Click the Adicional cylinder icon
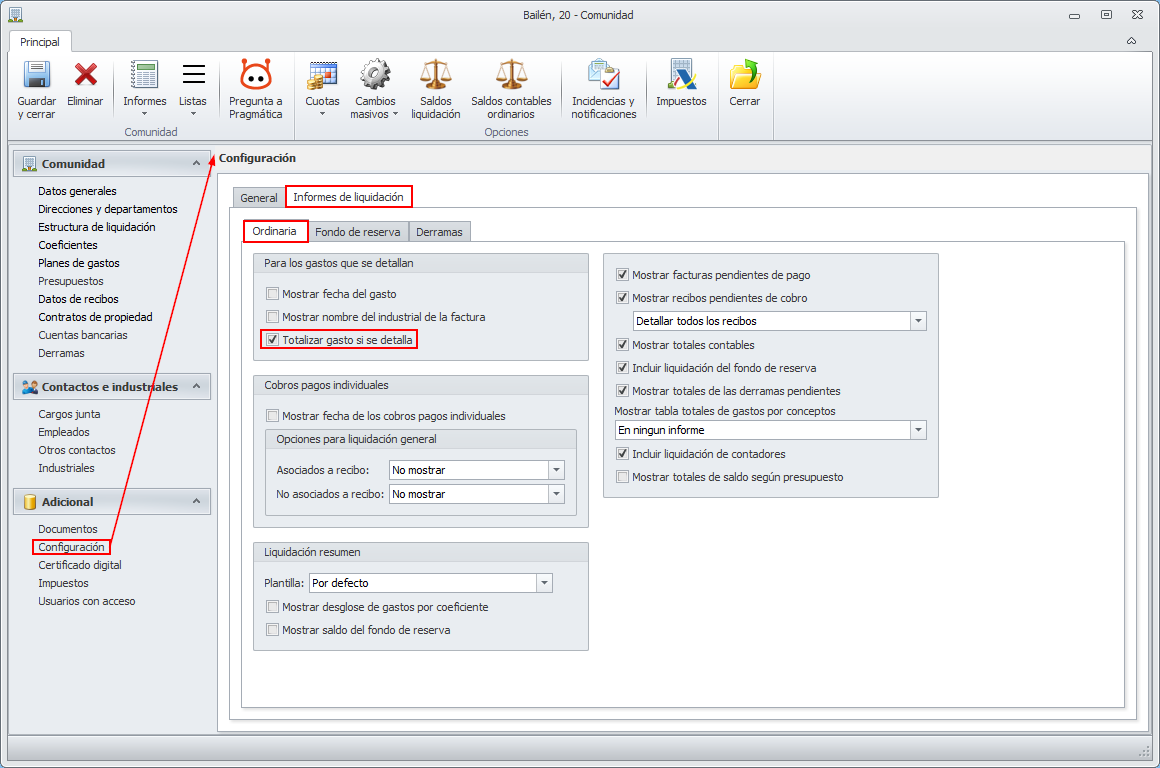This screenshot has height=768, width=1160. click(30, 502)
